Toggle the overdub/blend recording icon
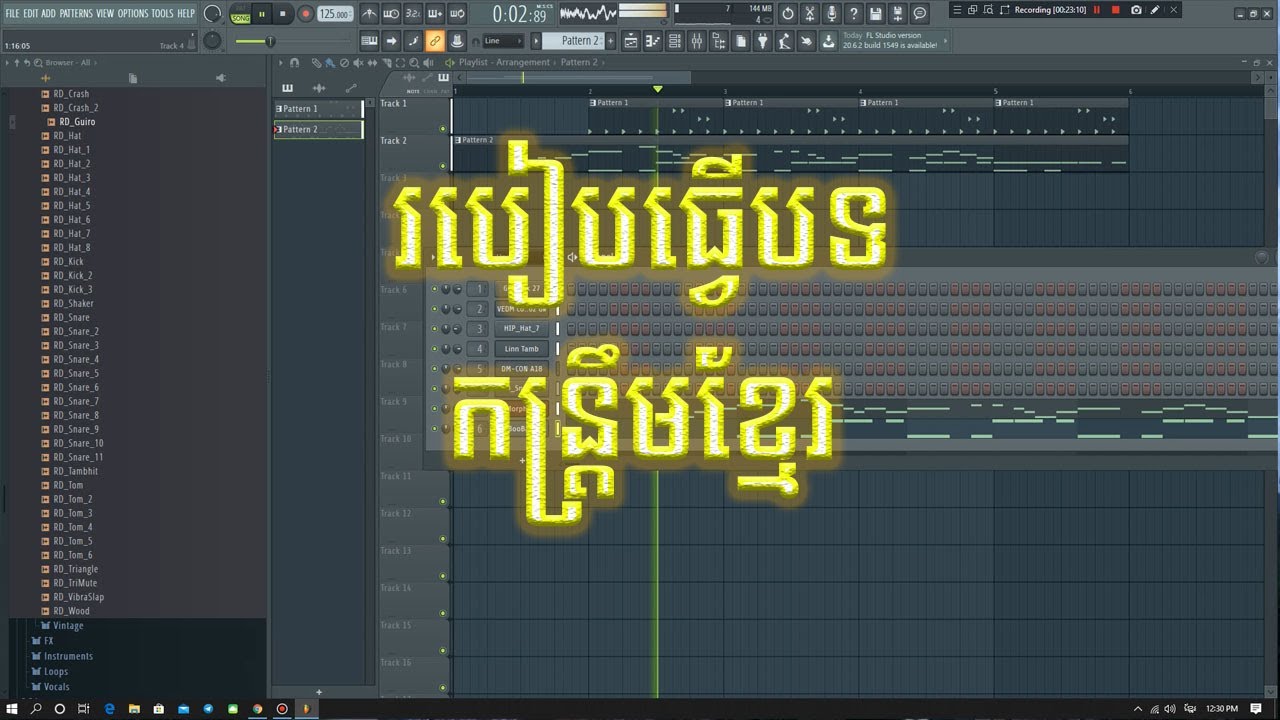The image size is (1280, 720). tap(435, 14)
